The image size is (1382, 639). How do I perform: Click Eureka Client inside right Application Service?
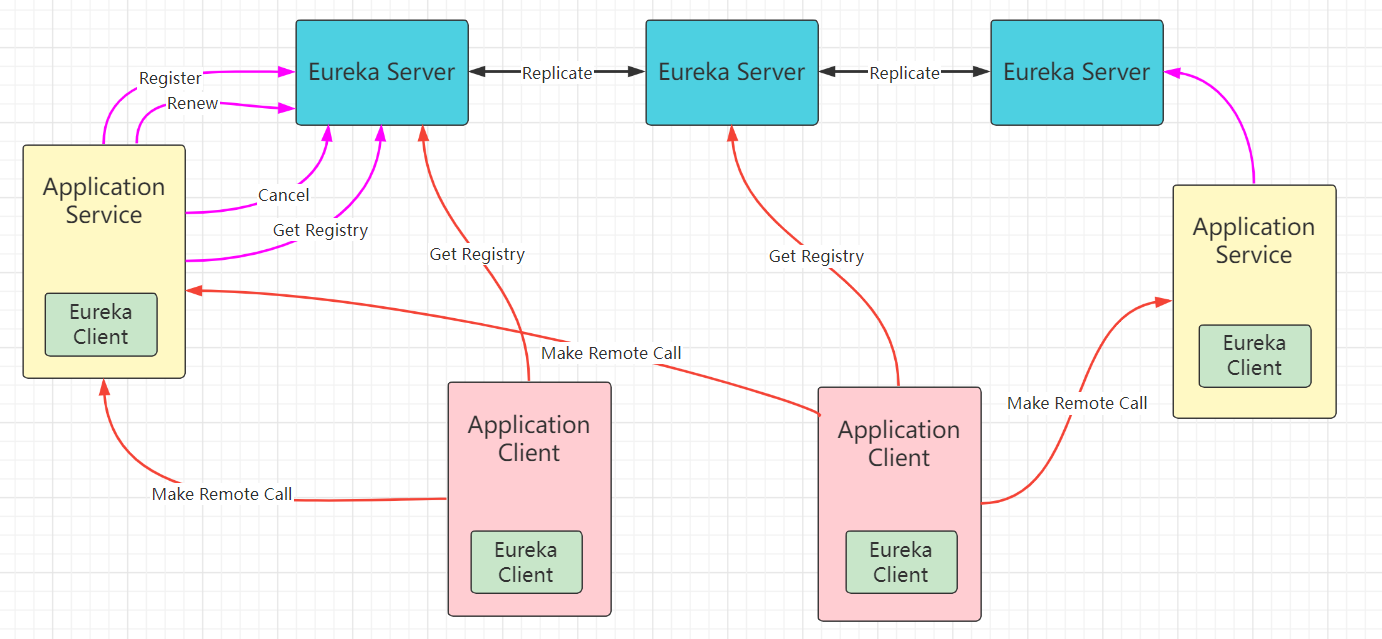pyautogui.click(x=1255, y=355)
